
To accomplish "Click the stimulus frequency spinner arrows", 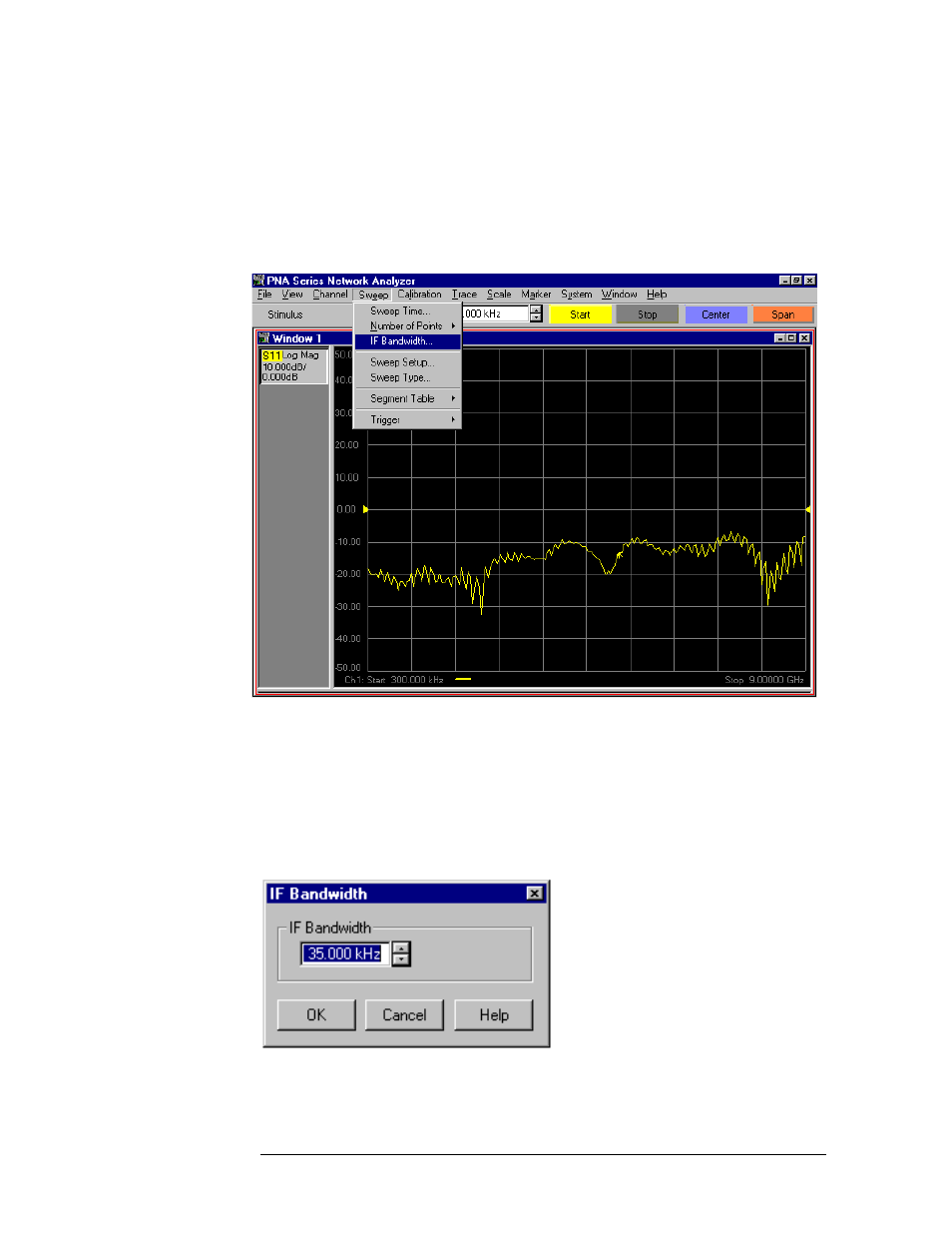I will pos(536,313).
